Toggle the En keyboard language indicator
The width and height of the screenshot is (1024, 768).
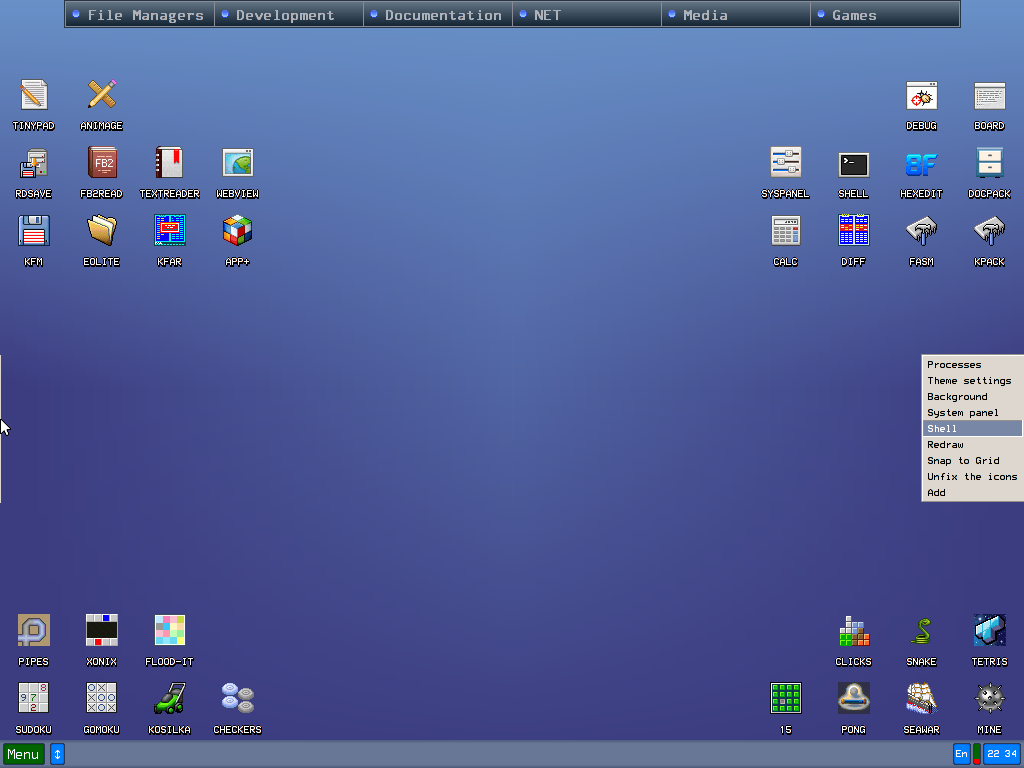click(961, 754)
